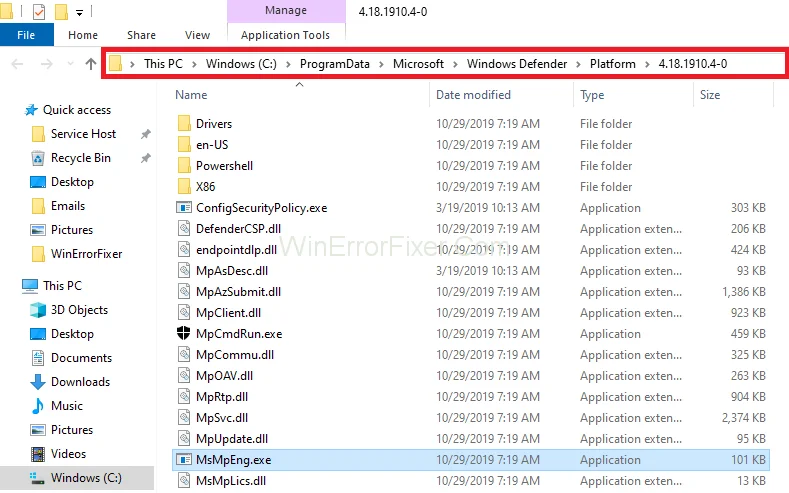Click the Recycle Bin icon in Quick access
The width and height of the screenshot is (789, 493).
coord(38,158)
